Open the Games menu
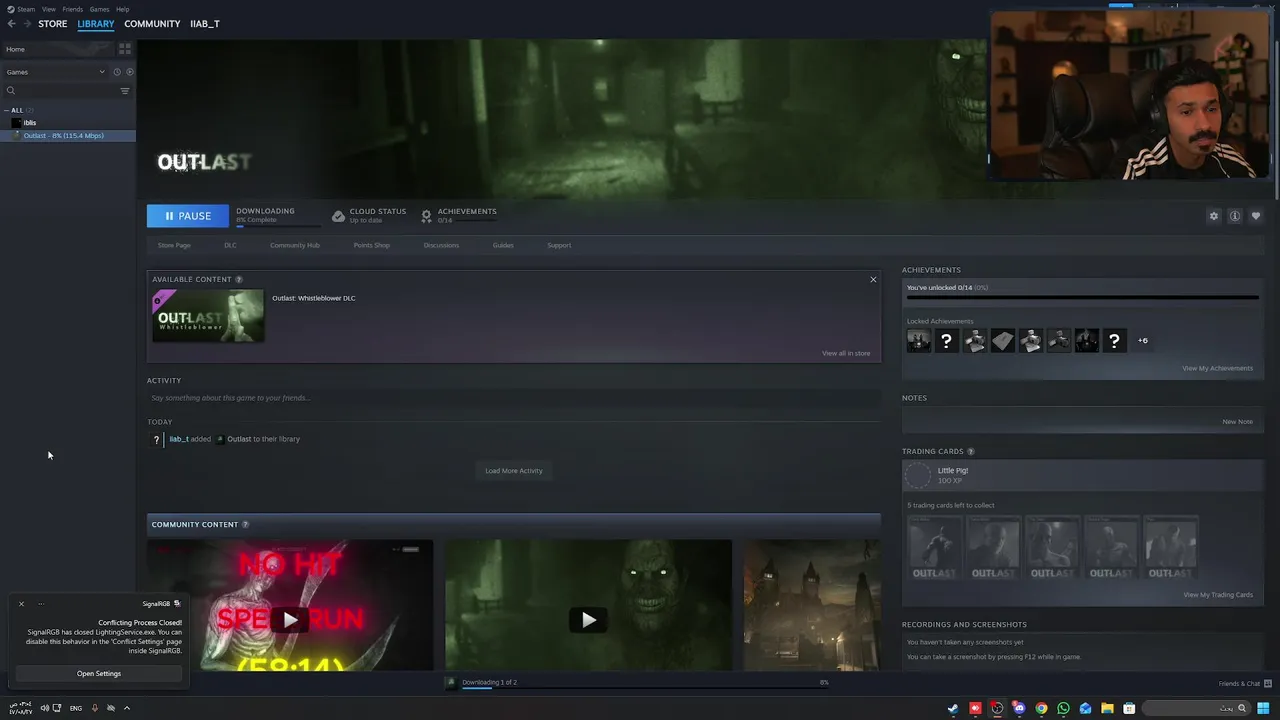Screen dimensions: 1280x720 (100, 9)
